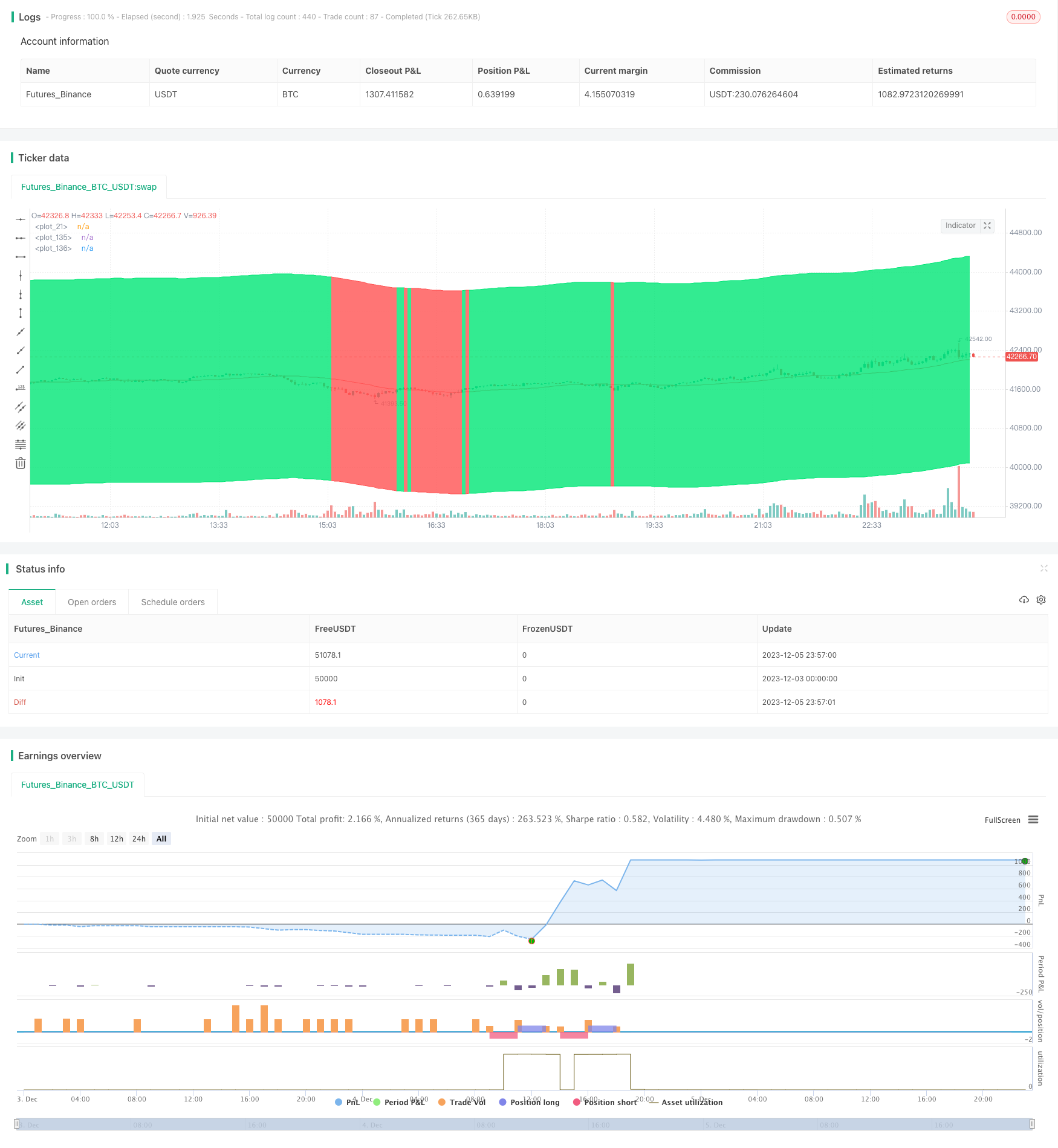This screenshot has width=1058, height=1148.
Task: Click the left handle of range navigator
Action: pos(17,1124)
